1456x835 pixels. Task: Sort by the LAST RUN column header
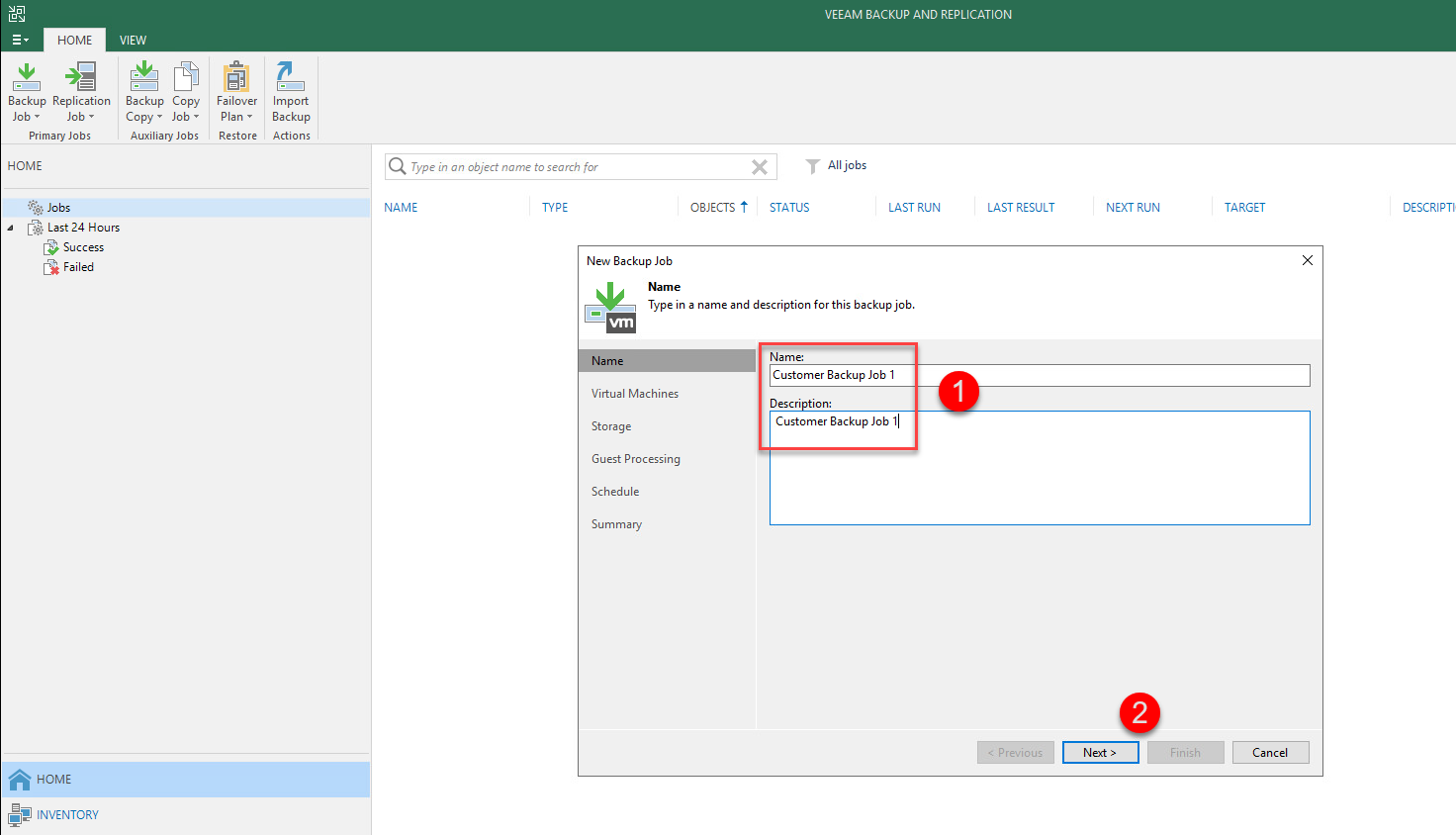tap(914, 208)
